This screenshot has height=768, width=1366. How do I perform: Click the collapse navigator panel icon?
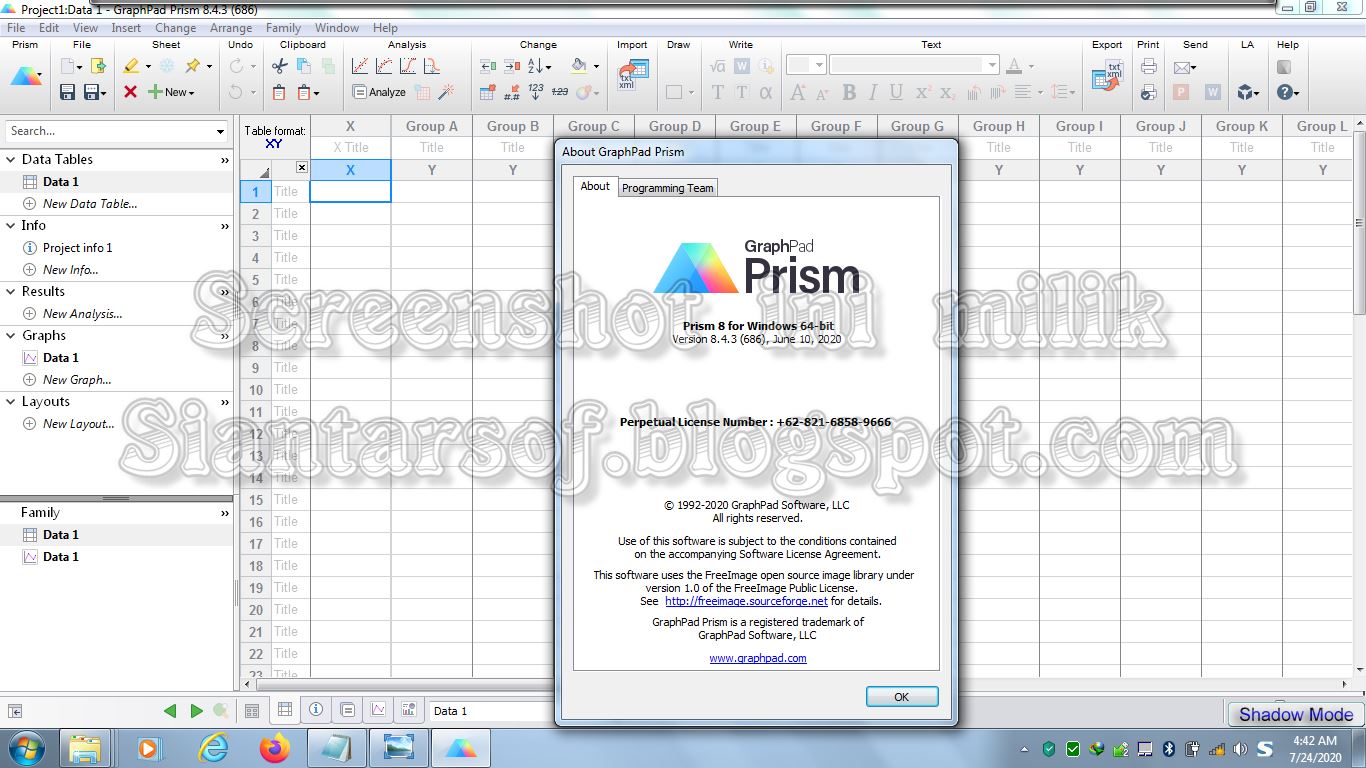15,711
